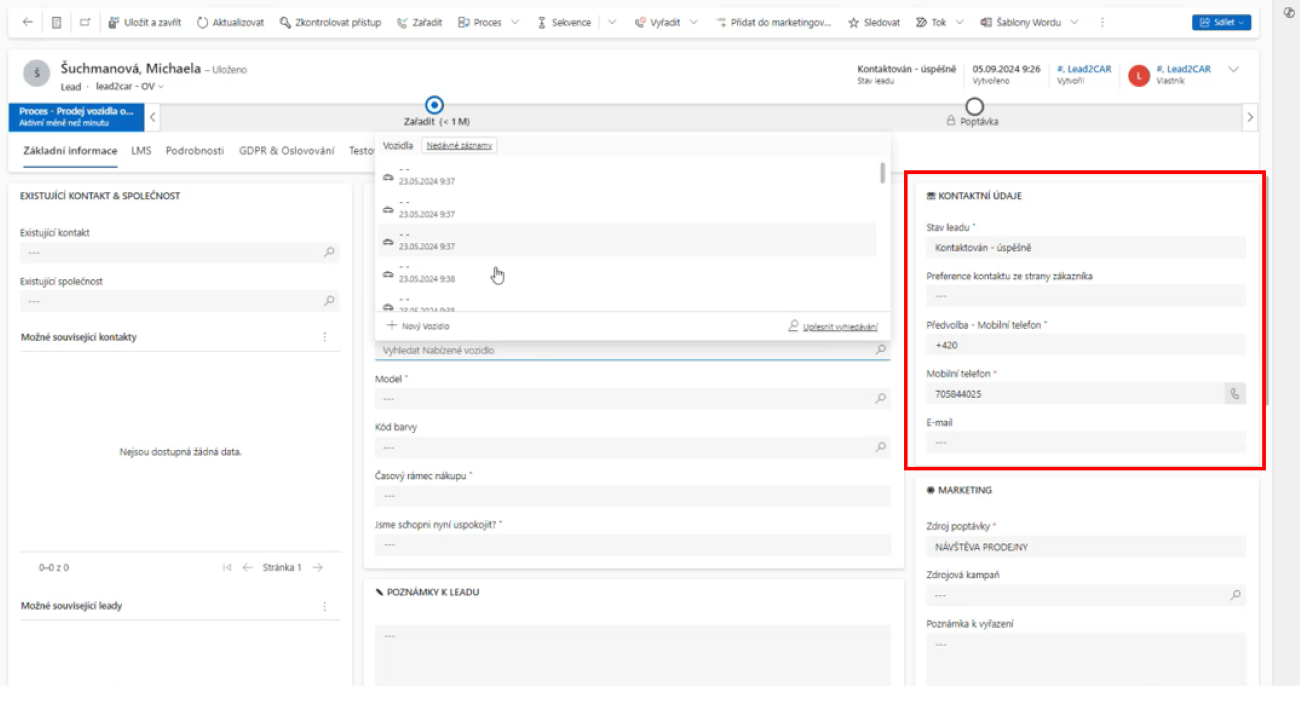
Task: Click Sledovat star icon
Action: coord(853,22)
